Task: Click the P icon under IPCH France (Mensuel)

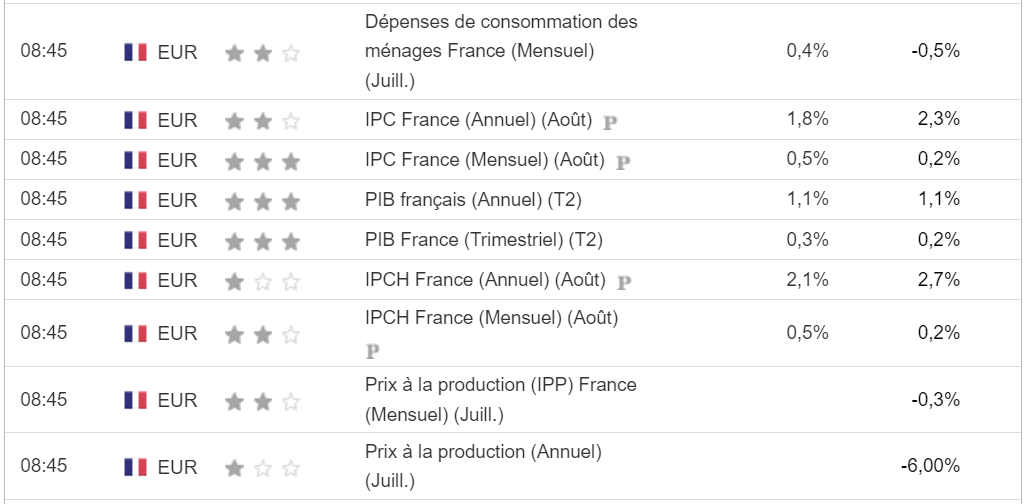Action: point(374,351)
